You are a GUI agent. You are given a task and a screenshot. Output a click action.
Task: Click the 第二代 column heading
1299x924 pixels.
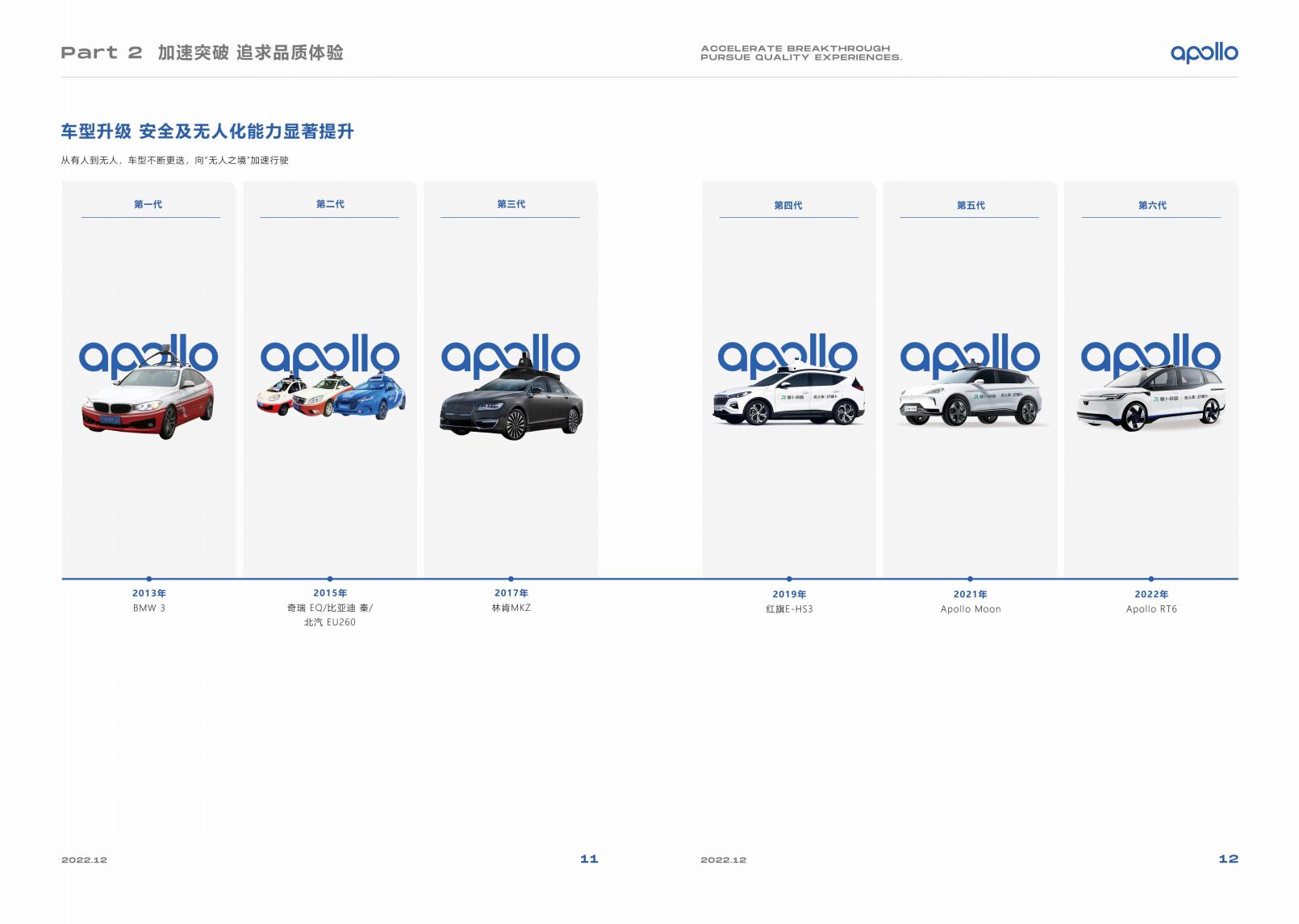point(330,204)
